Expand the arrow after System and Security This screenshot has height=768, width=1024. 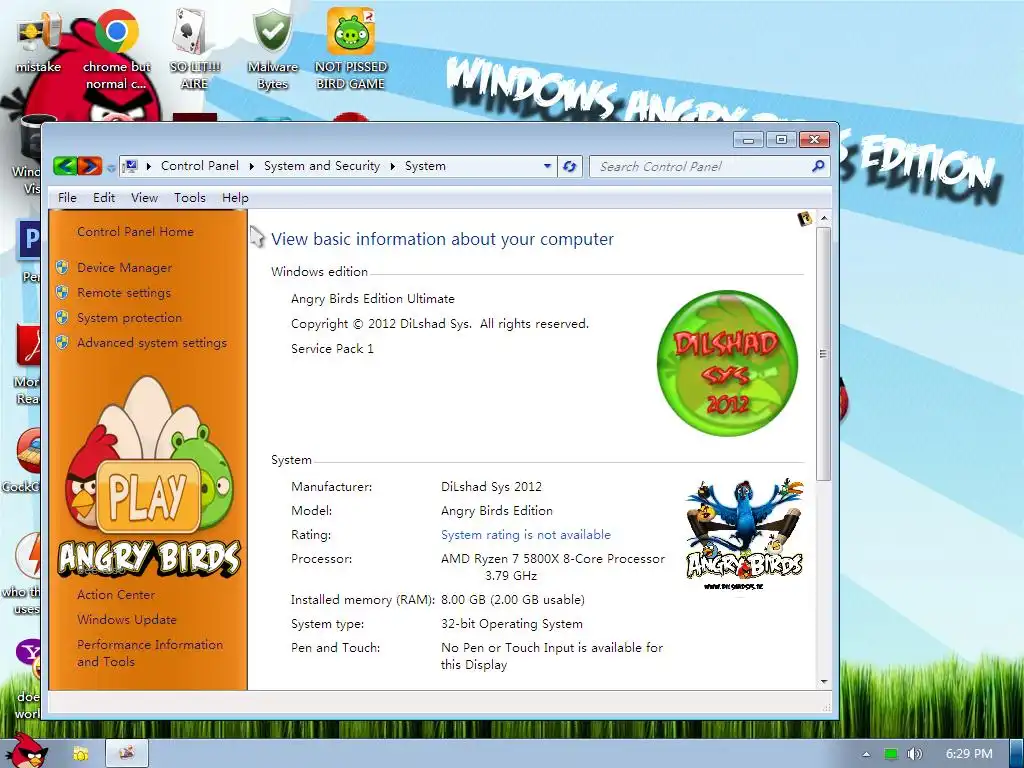(x=392, y=167)
